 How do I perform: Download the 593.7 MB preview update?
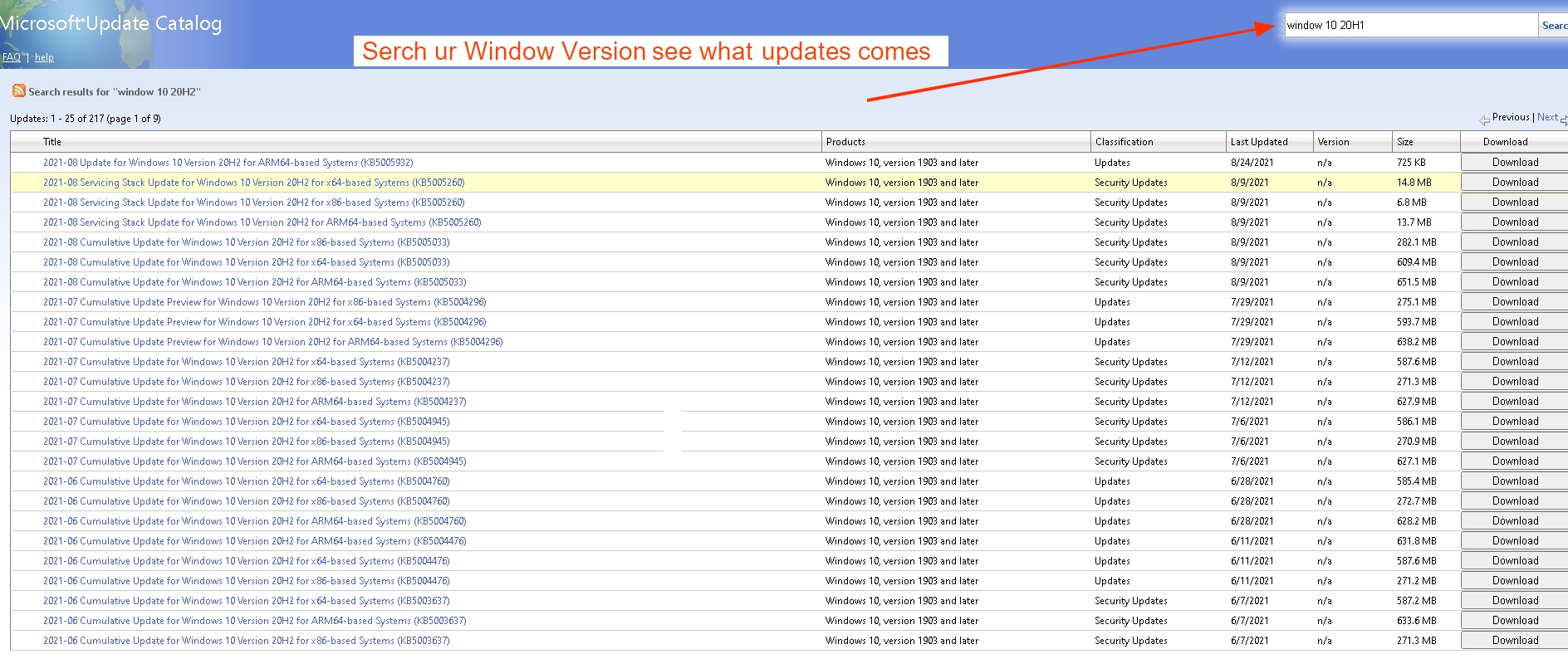[x=1515, y=322]
